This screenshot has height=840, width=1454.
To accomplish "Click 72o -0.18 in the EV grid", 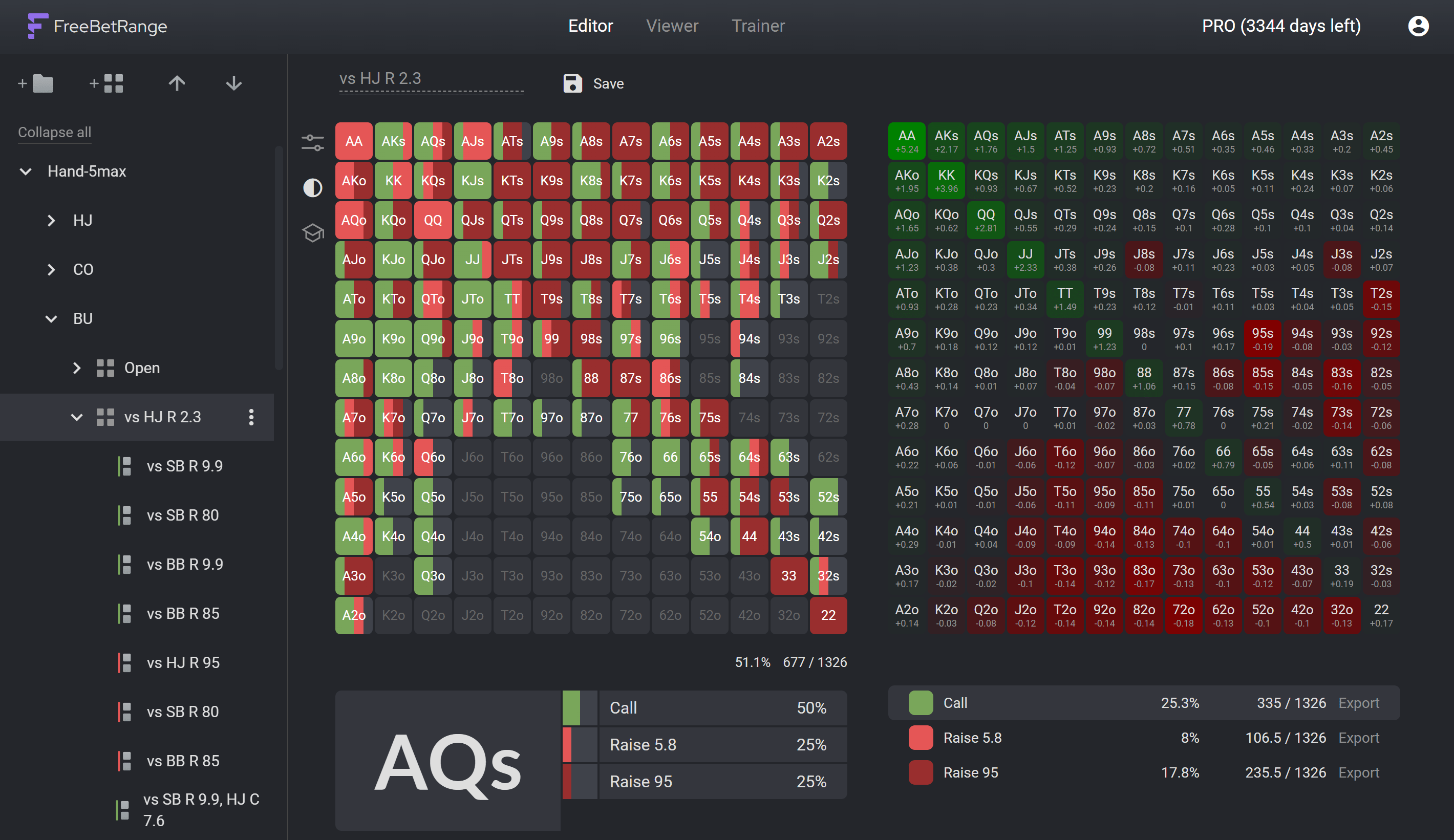I will click(1183, 615).
